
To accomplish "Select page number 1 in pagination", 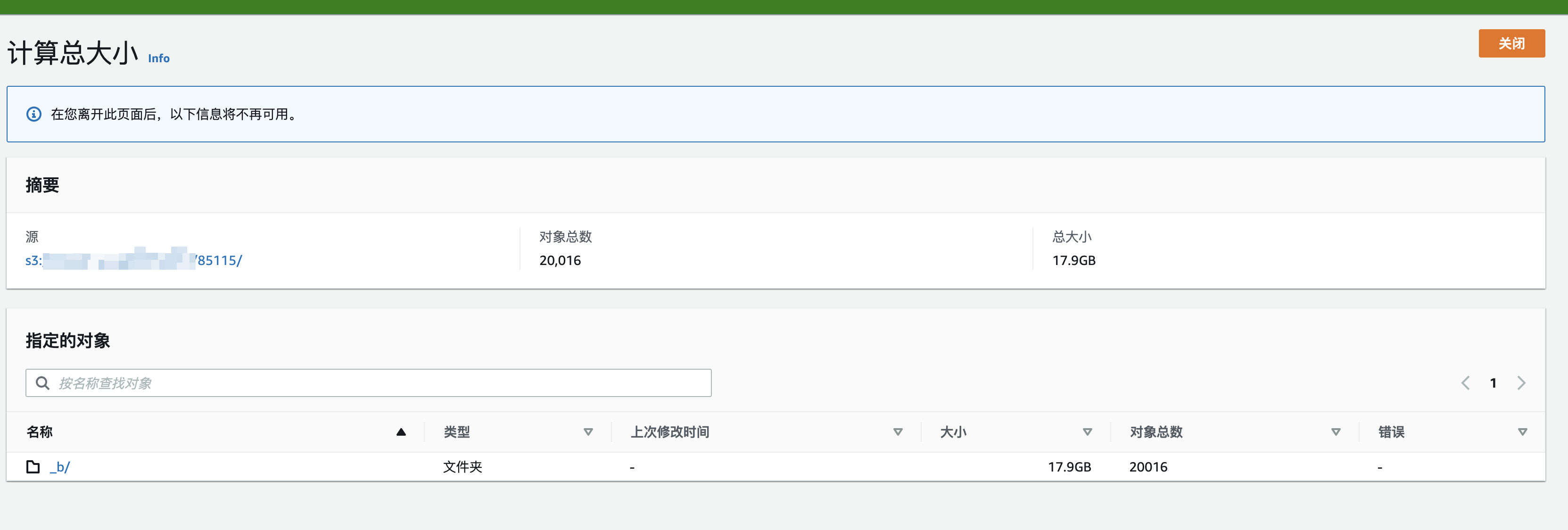I will coord(1493,383).
